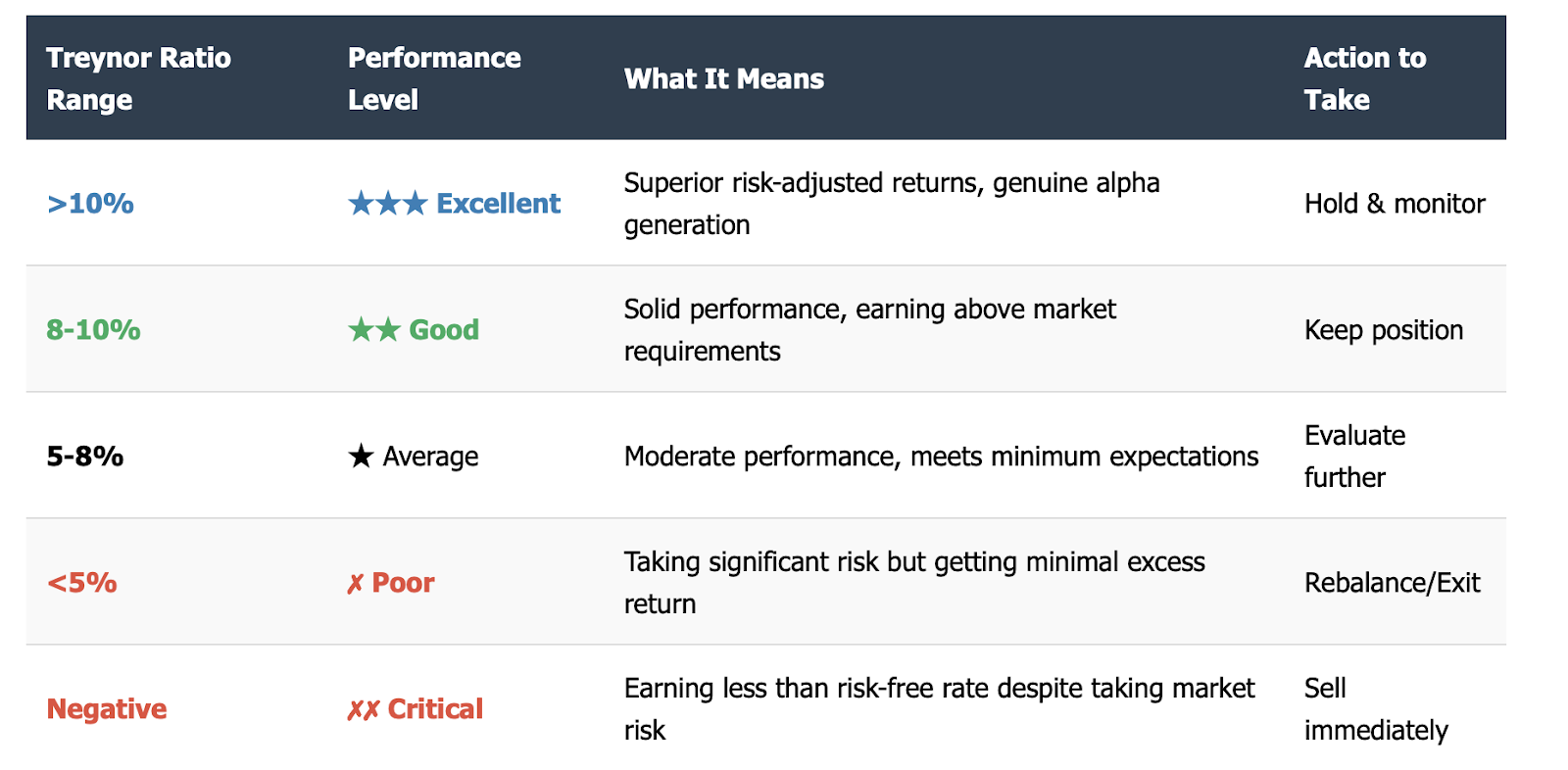Click the single X Poor icon
This screenshot has width=1568, height=770.
355,584
